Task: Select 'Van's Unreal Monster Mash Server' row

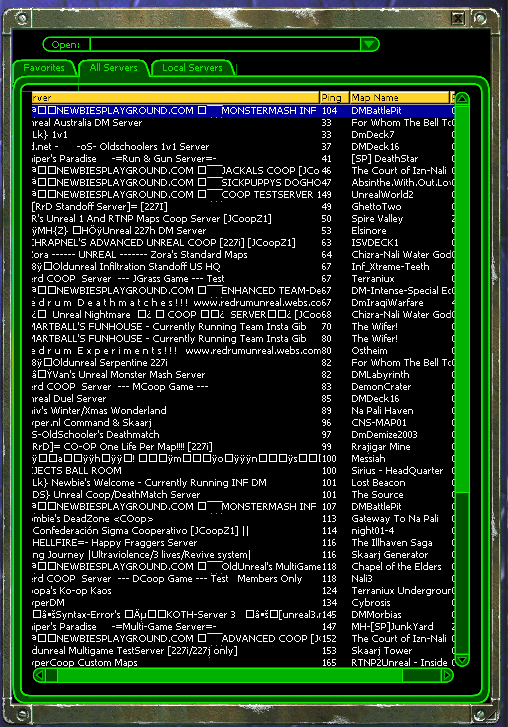Action: (243, 375)
